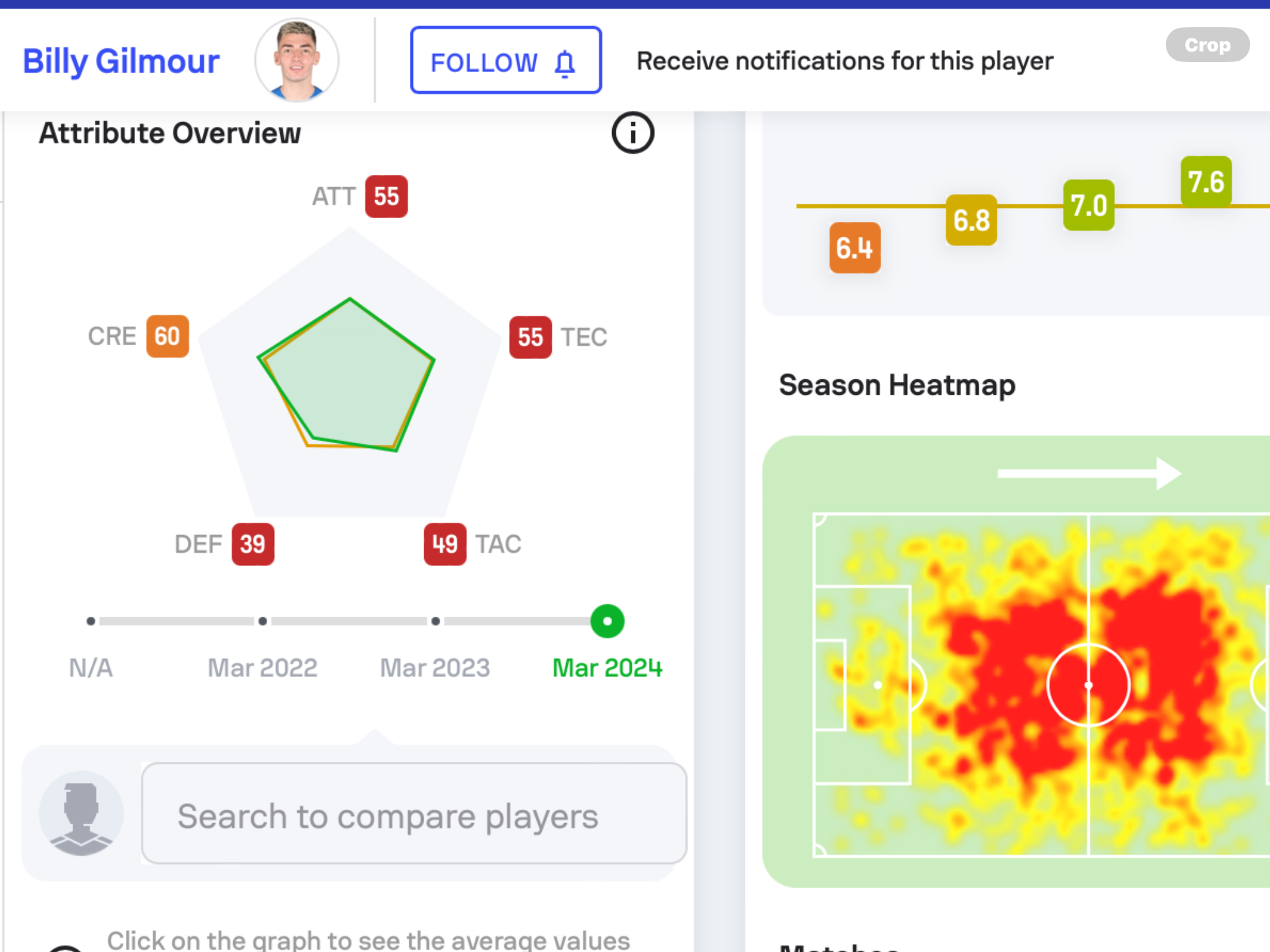Click the 6.8 match rating badge

click(971, 220)
